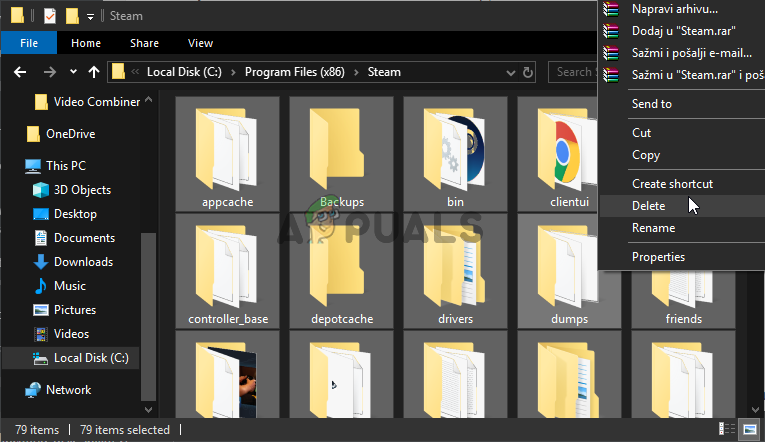
Task: Switch to details view in status bar
Action: pyautogui.click(x=727, y=429)
